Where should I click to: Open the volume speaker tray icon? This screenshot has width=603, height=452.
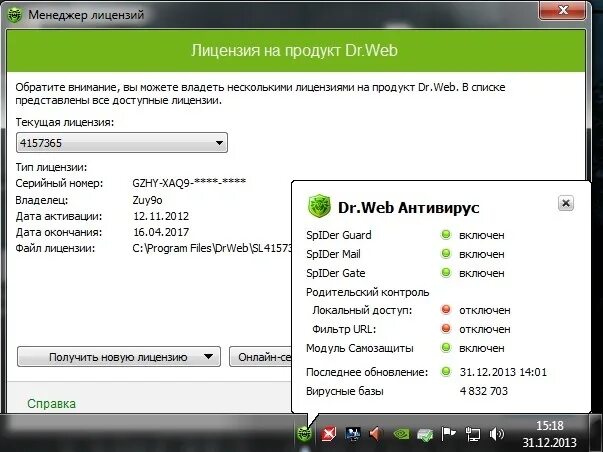point(496,434)
